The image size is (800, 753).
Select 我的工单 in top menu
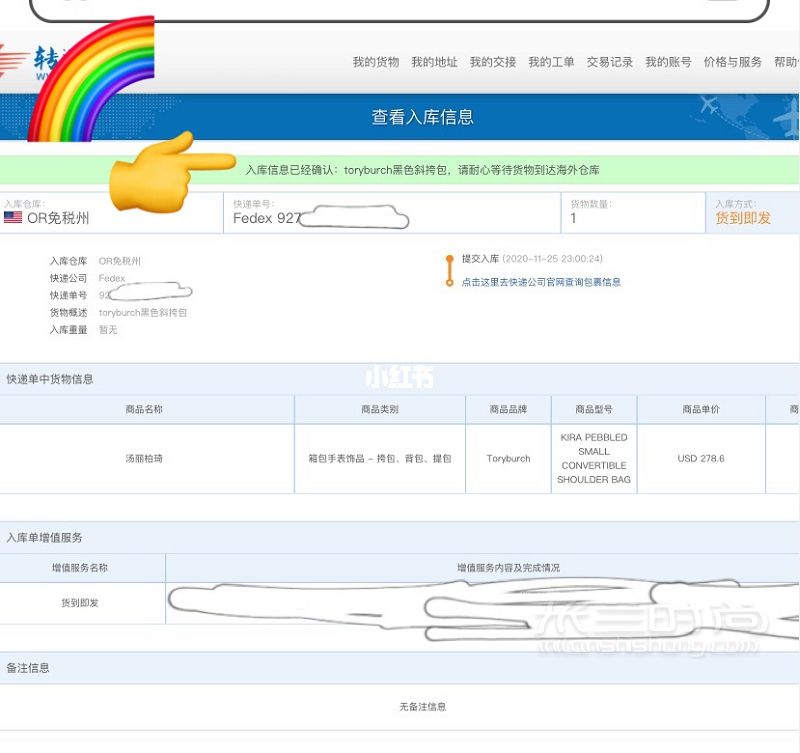click(551, 62)
